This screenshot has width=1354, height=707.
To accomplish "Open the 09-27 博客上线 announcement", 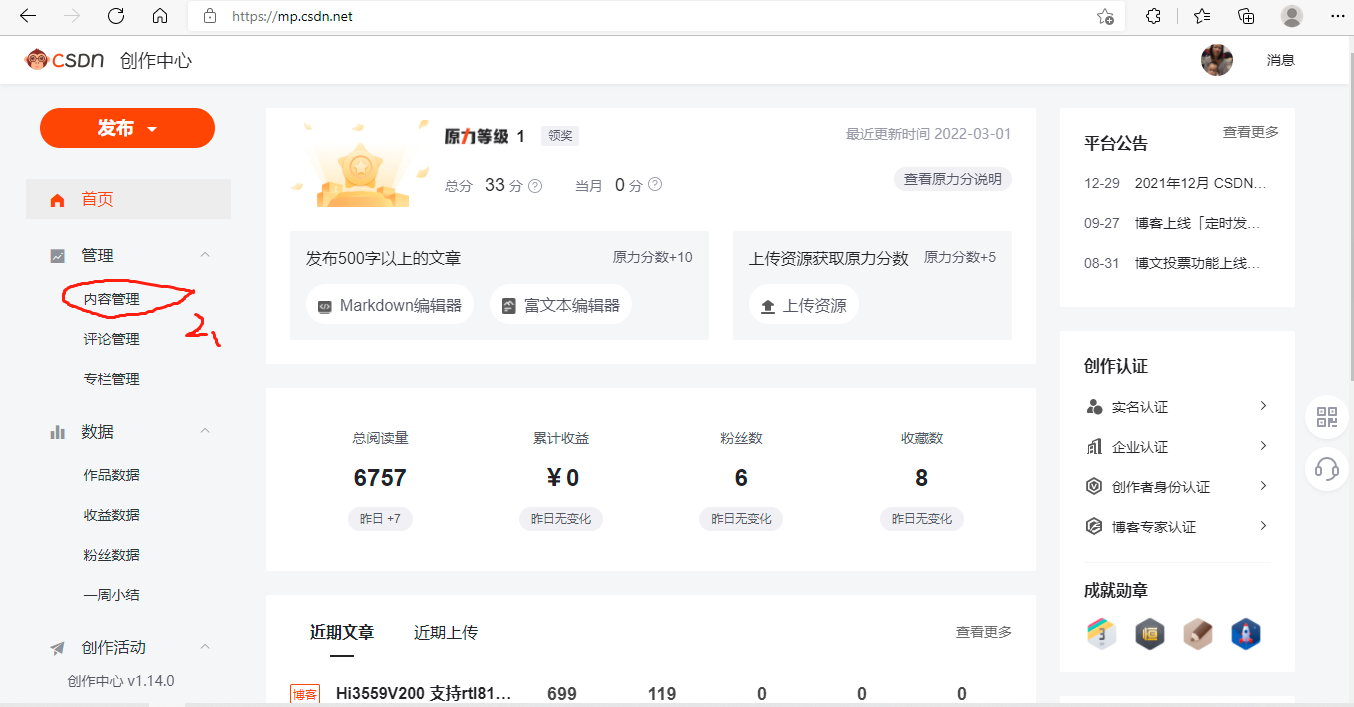I will [x=1173, y=223].
